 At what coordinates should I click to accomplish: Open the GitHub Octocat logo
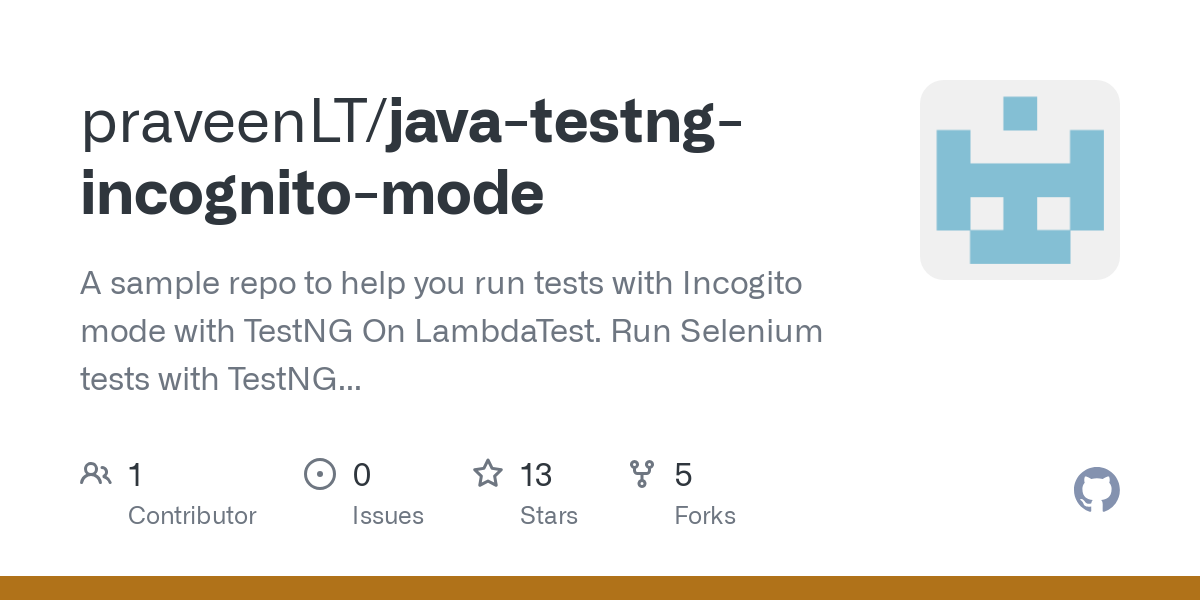(x=1096, y=490)
